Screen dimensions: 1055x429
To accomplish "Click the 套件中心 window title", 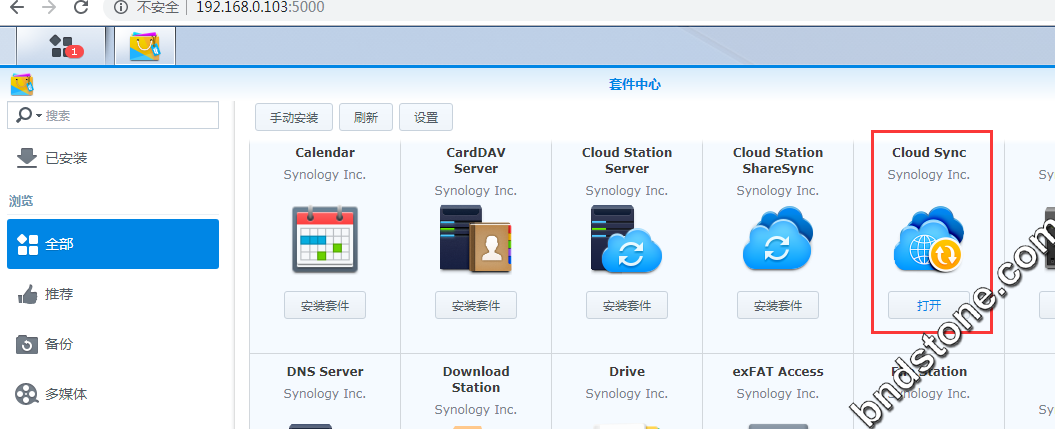I will click(x=634, y=85).
